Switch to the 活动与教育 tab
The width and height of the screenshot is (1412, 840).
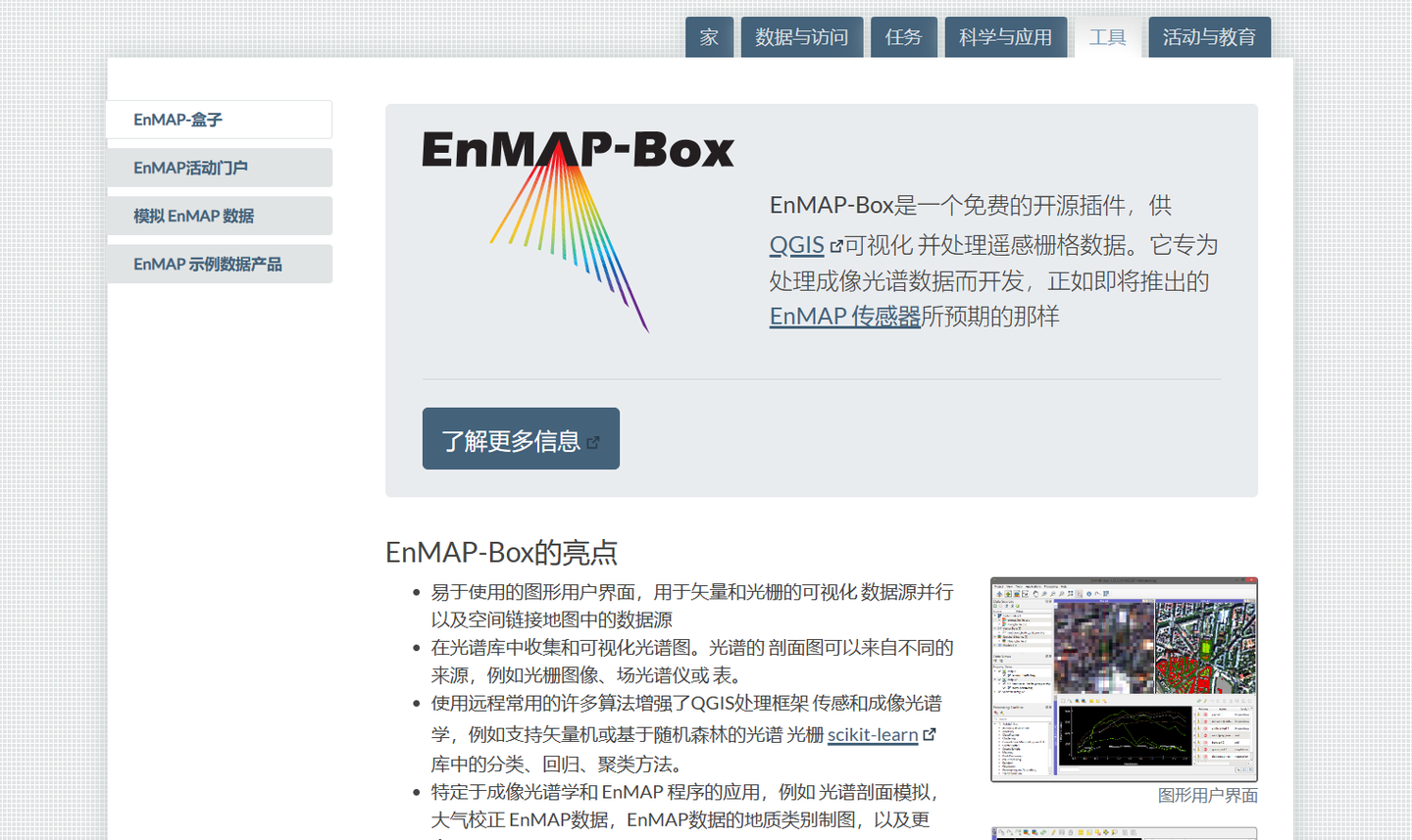click(x=1209, y=36)
